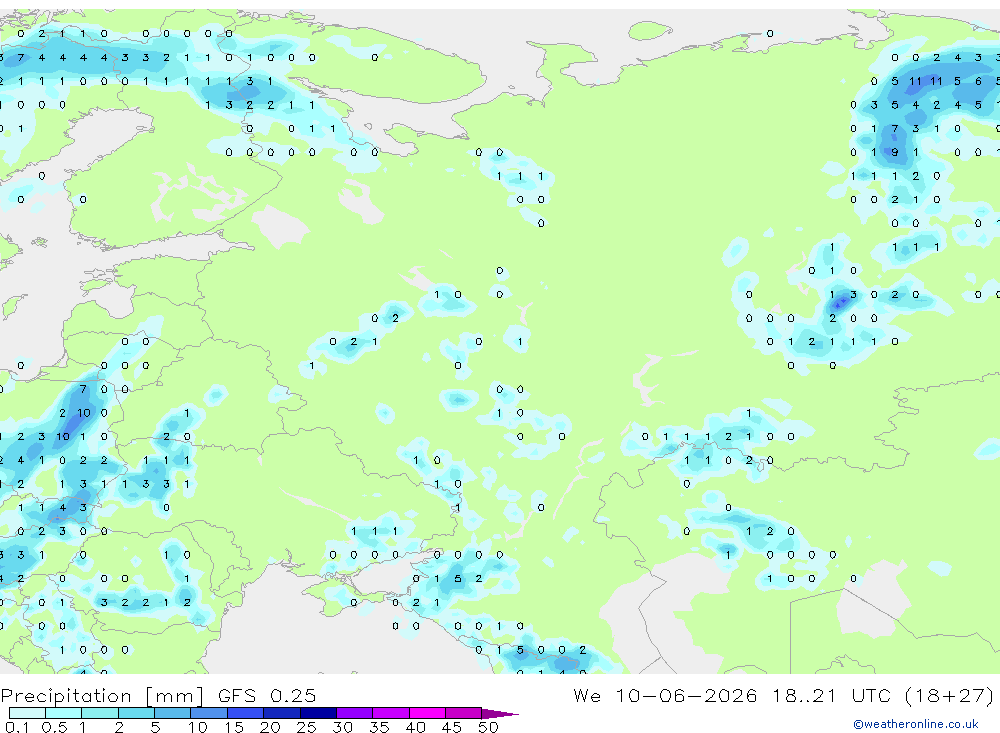Select the violet swatch between 30 and 35
1000x733 pixels.
pos(355,713)
